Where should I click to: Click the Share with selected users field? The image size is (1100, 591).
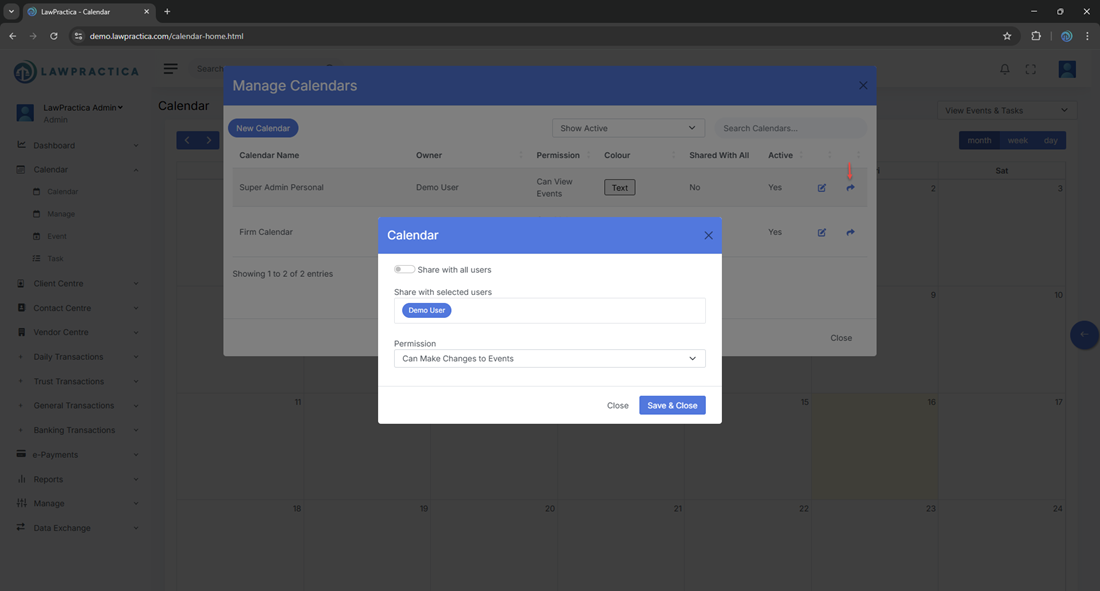click(x=580, y=310)
